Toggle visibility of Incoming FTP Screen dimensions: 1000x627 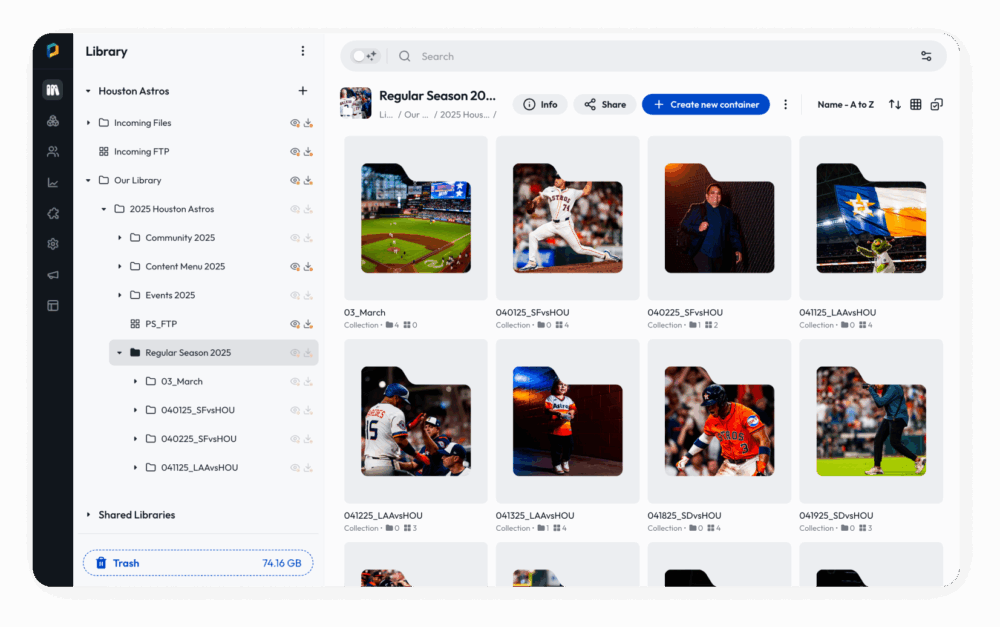pyautogui.click(x=295, y=152)
